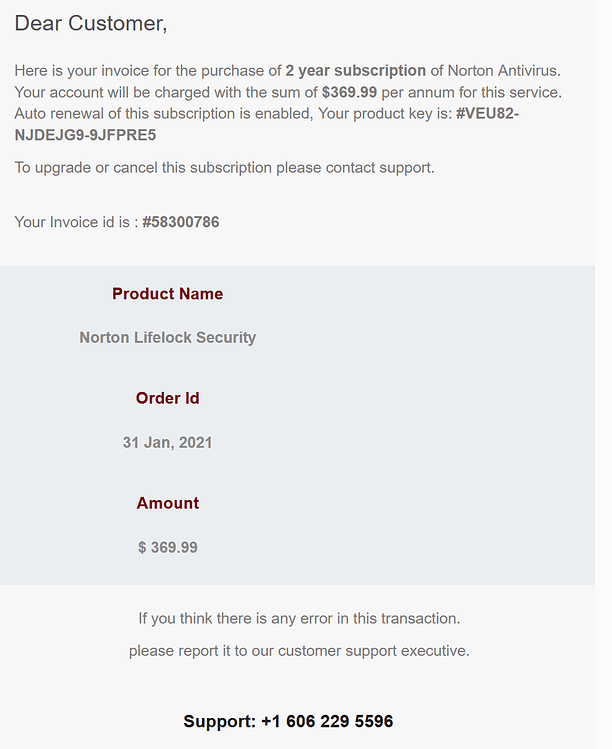The height and width of the screenshot is (749, 612).
Task: Click the product key starting with #VEU82-
Action: 487,114
